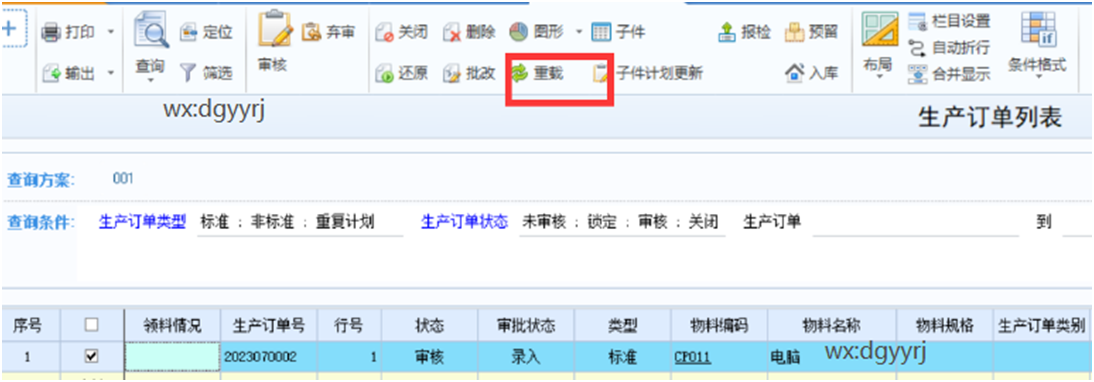Click the 审核 status cell in row 1
This screenshot has height=382, width=1094.
click(429, 357)
